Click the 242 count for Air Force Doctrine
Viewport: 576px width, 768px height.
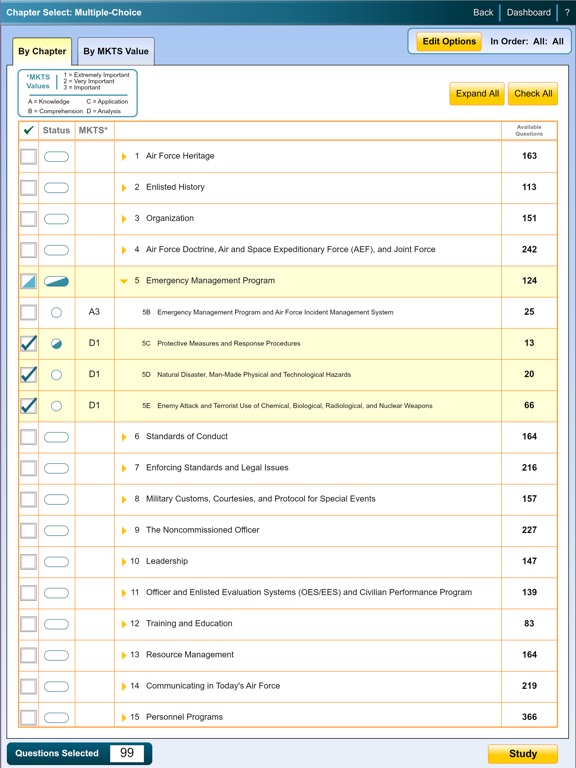(529, 249)
